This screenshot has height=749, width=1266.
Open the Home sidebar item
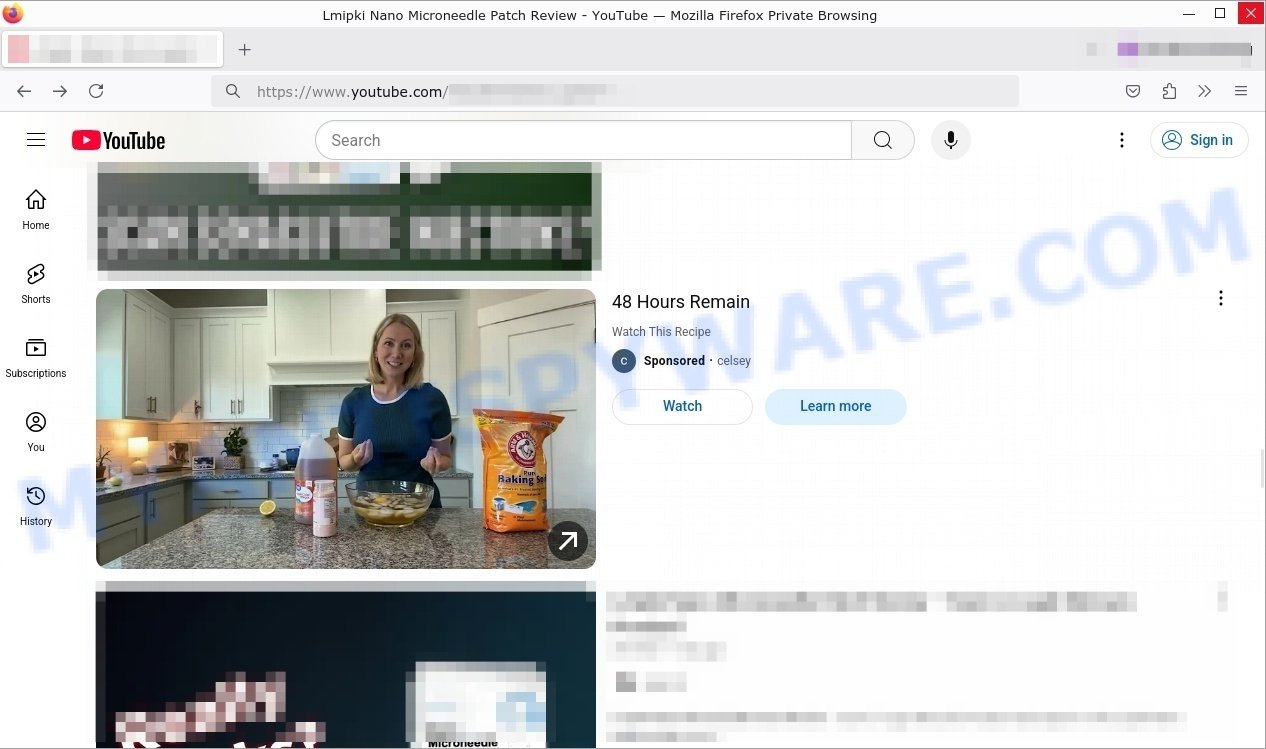point(36,209)
